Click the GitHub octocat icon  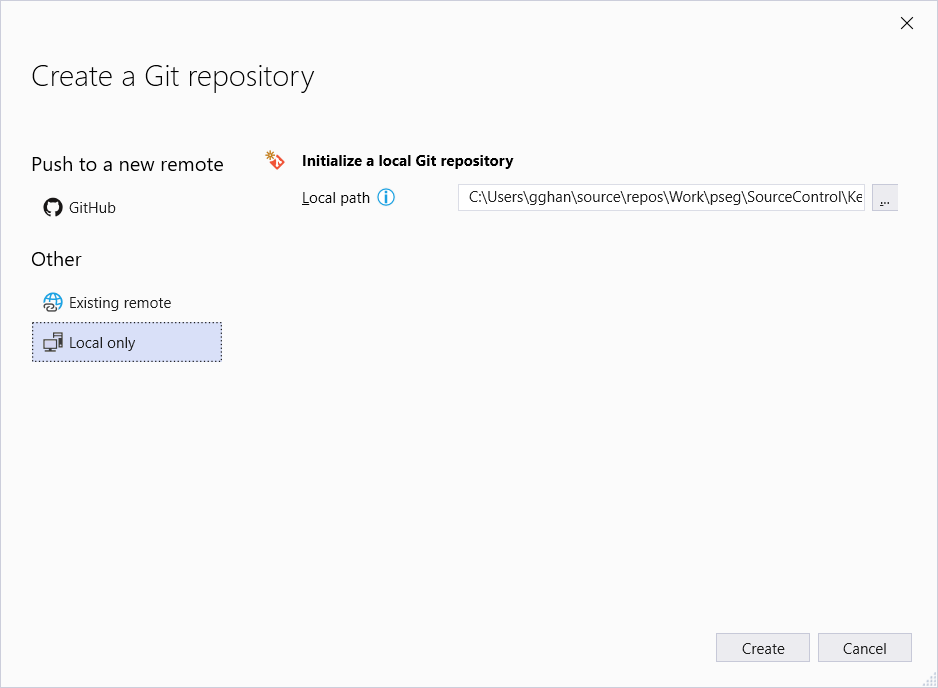(53, 208)
